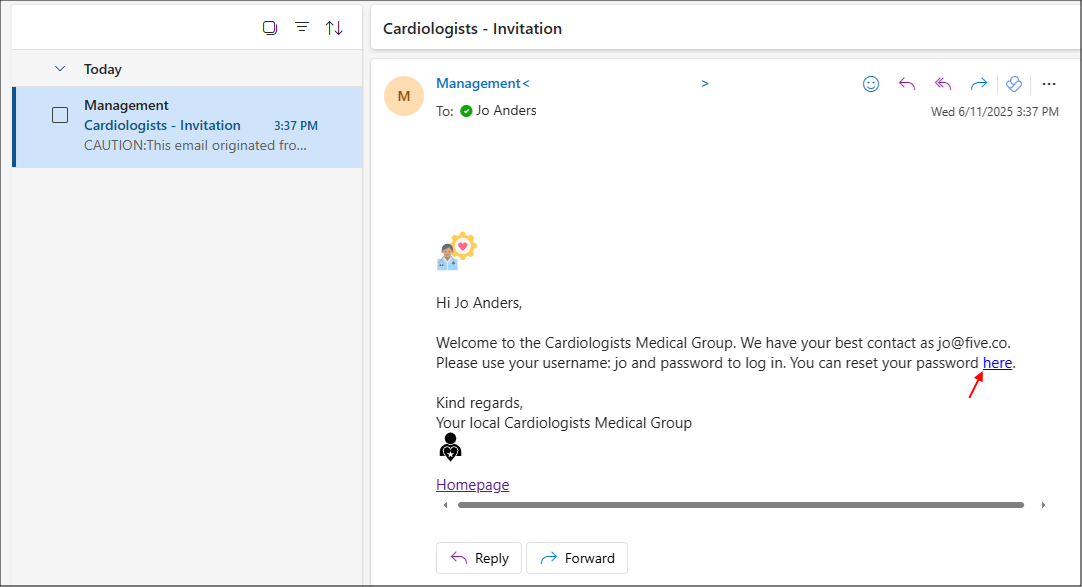The height and width of the screenshot is (587, 1082).
Task: Click the Reply arrow icon in message header
Action: click(907, 84)
